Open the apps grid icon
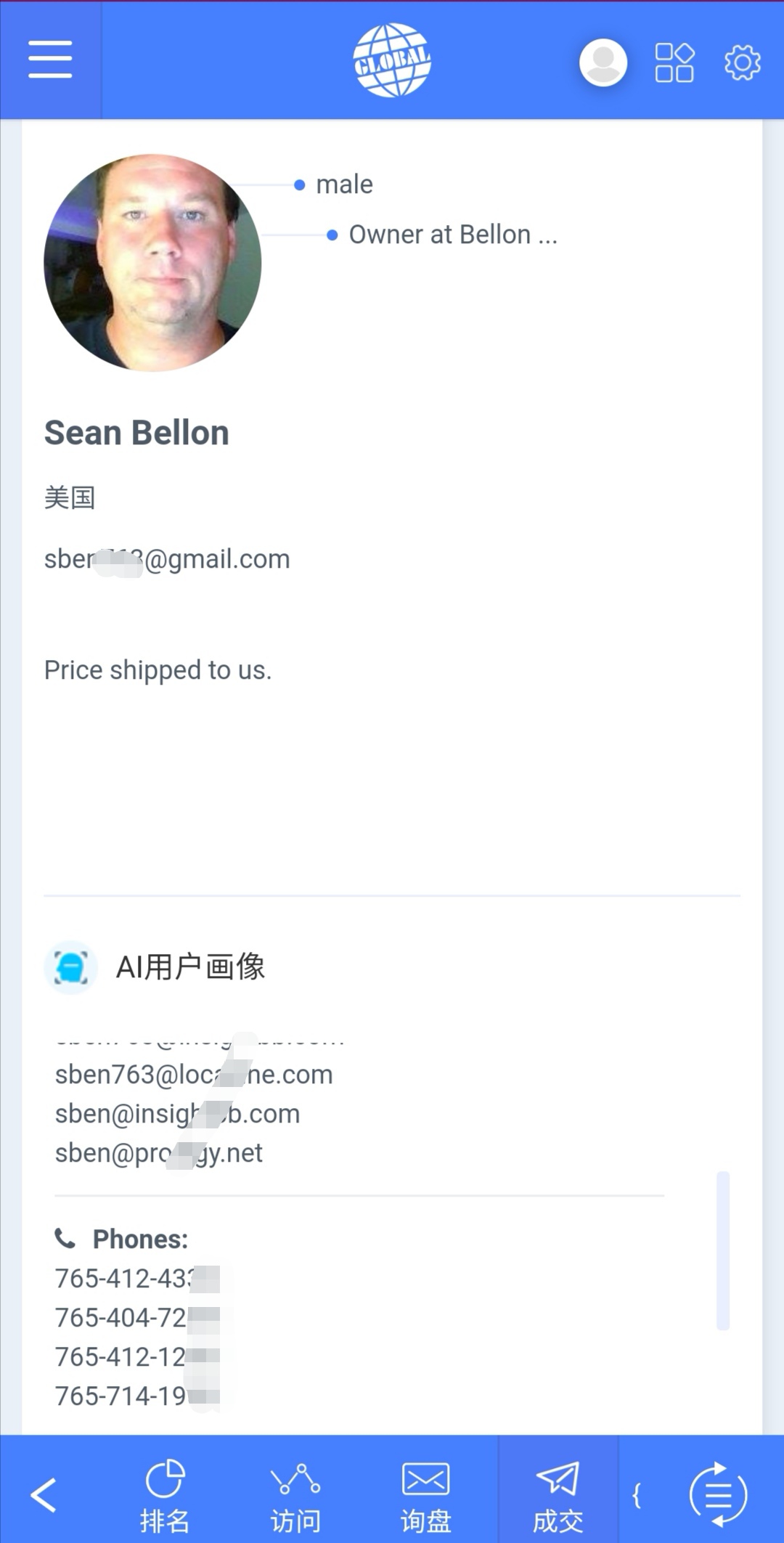The image size is (784, 1543). coord(674,62)
